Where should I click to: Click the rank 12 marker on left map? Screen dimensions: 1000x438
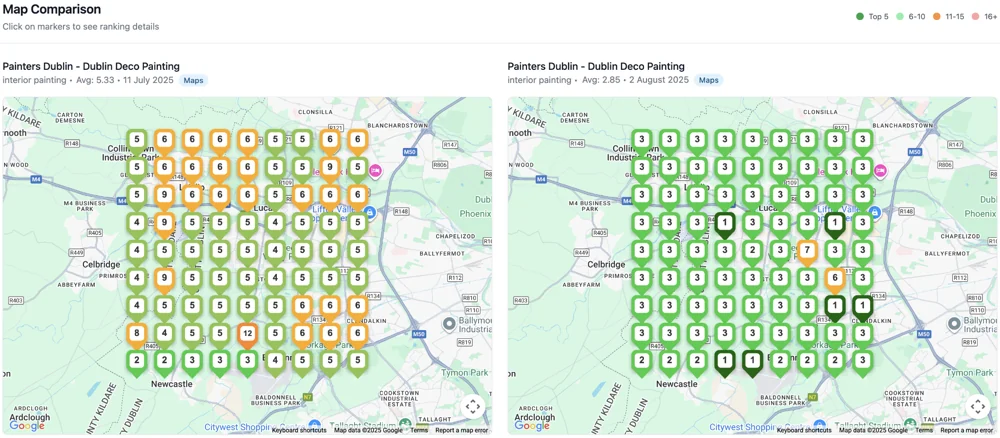point(247,334)
